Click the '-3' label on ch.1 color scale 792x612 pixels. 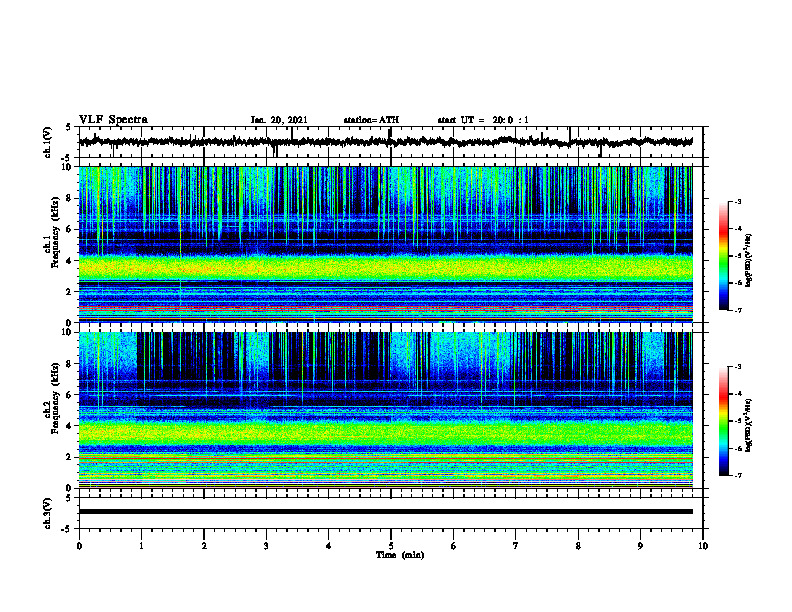pos(737,201)
